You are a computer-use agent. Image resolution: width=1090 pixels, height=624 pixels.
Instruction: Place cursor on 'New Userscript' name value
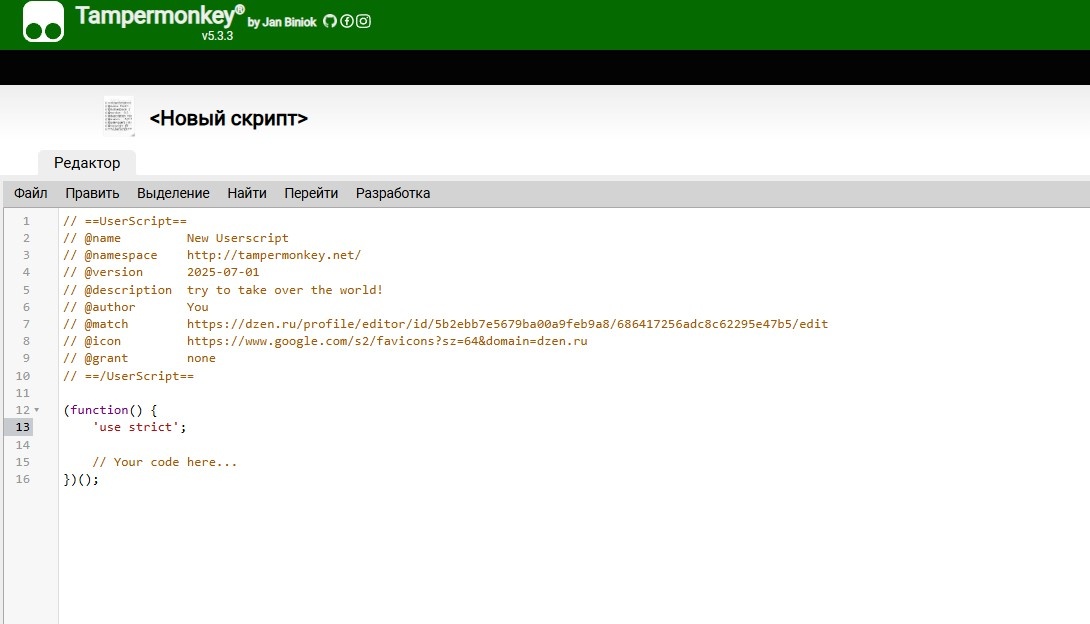[238, 238]
